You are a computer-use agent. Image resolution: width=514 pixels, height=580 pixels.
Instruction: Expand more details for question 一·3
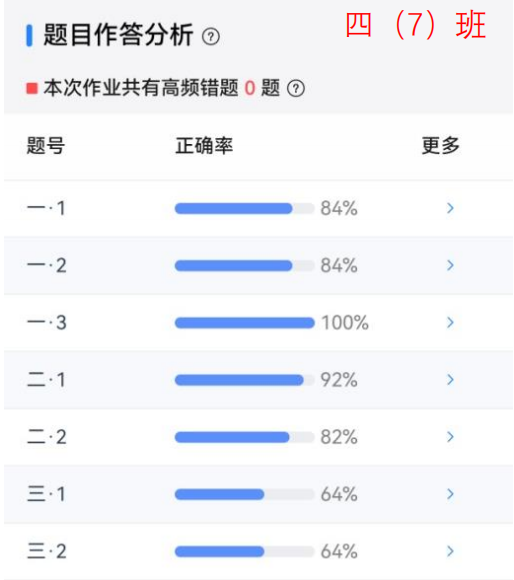coord(450,323)
